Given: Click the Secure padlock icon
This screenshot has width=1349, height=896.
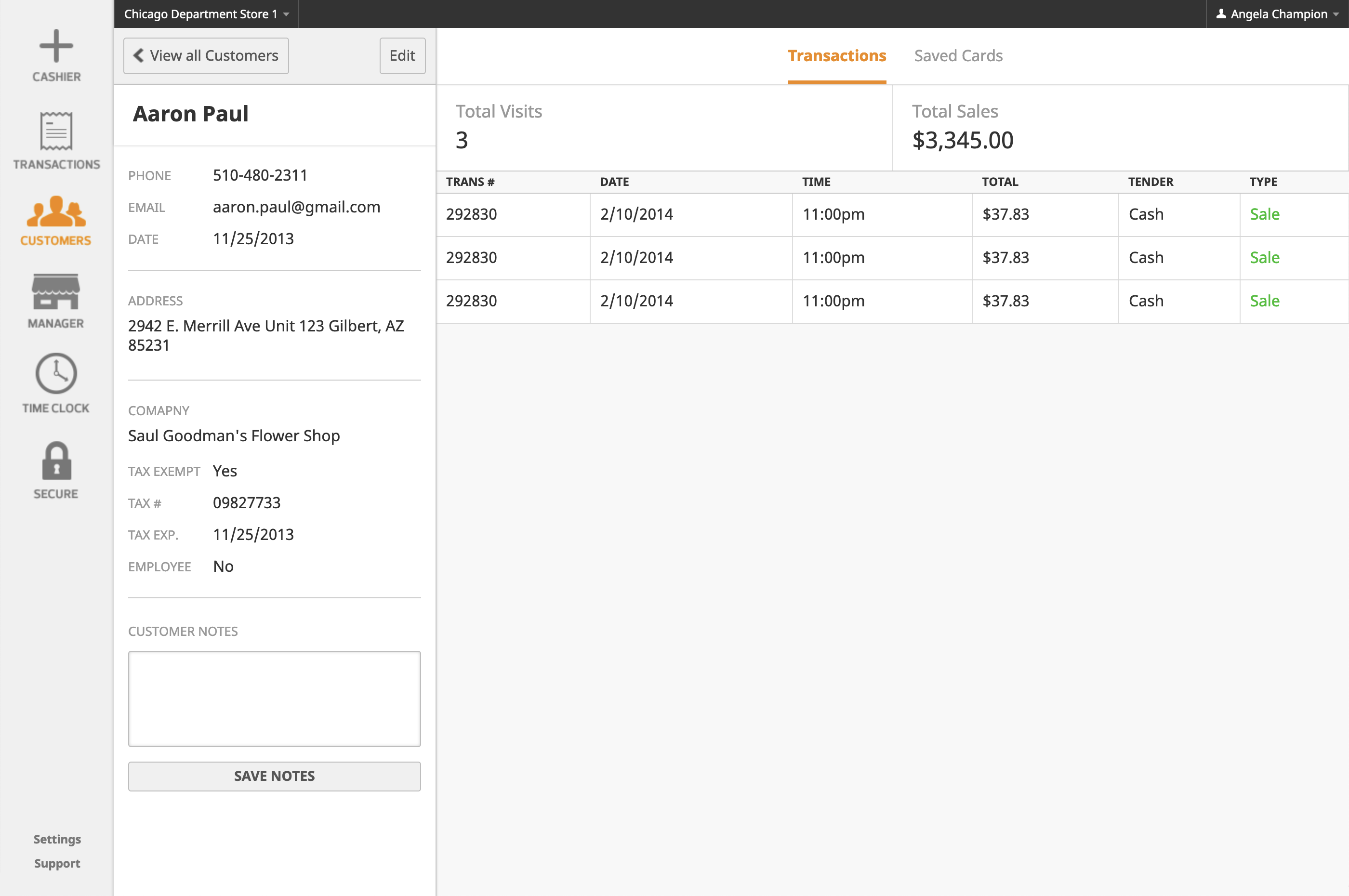Looking at the screenshot, I should pyautogui.click(x=56, y=461).
